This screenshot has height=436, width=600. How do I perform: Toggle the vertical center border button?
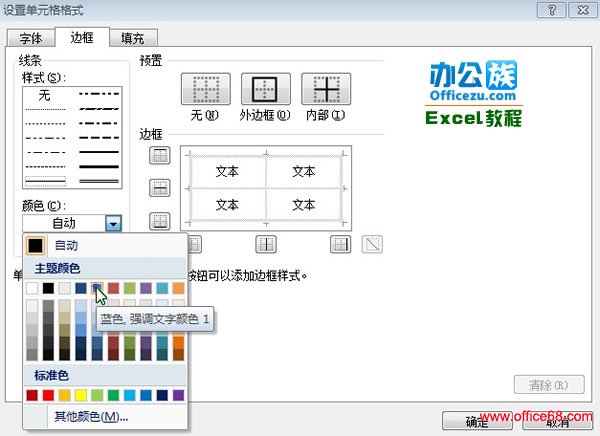tap(265, 243)
